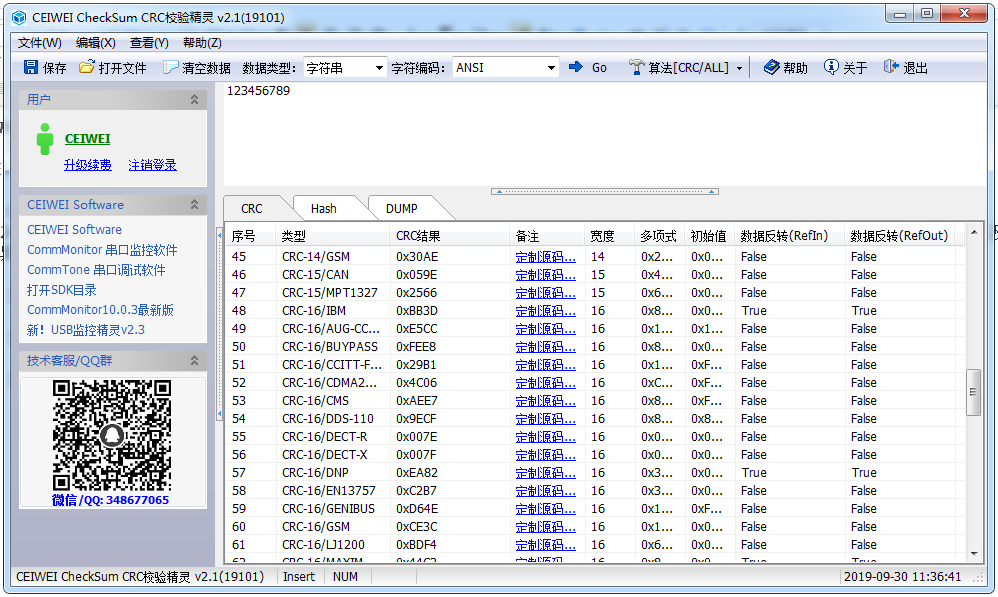Image resolution: width=998 pixels, height=597 pixels.
Task: Click scroll up arrow of results table
Action: [x=973, y=233]
